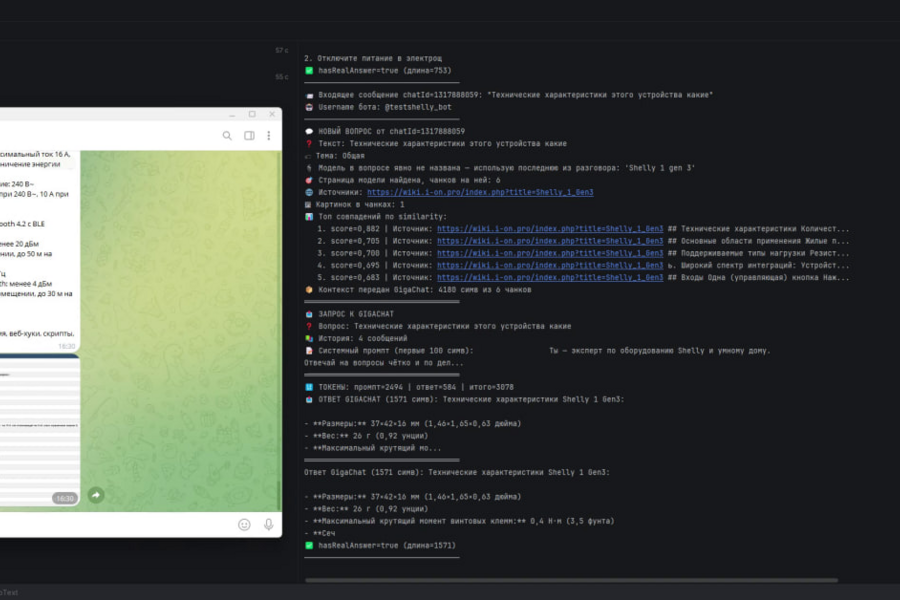This screenshot has width=900, height=600.
Task: Maximize the Telegram window
Action: 252,114
